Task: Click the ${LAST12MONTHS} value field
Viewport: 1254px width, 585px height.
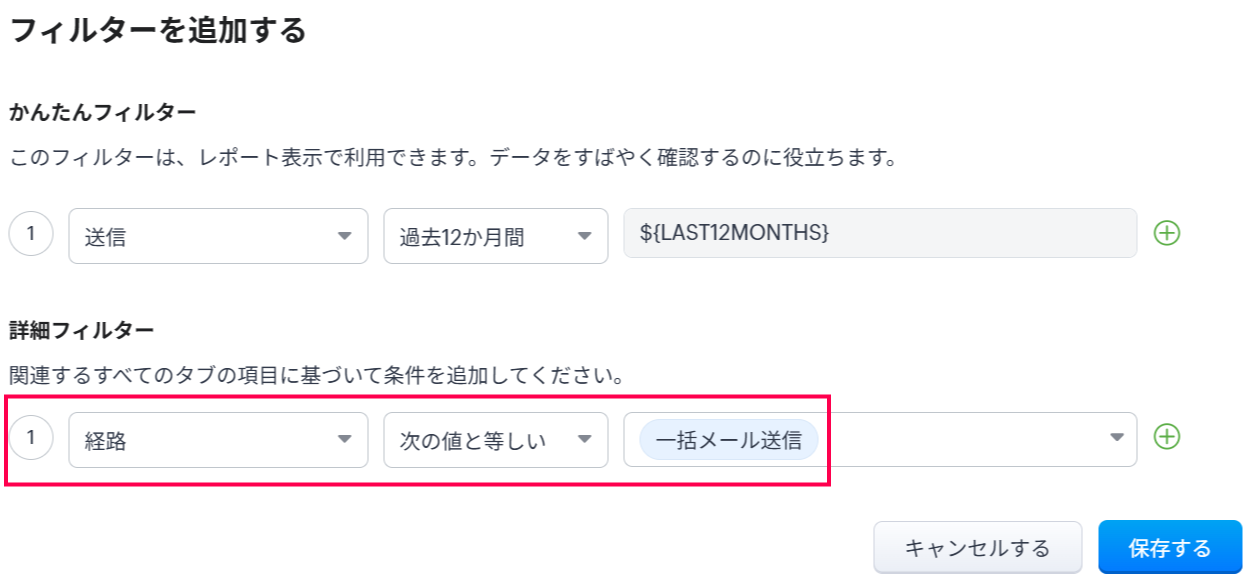Action: pyautogui.click(x=879, y=234)
